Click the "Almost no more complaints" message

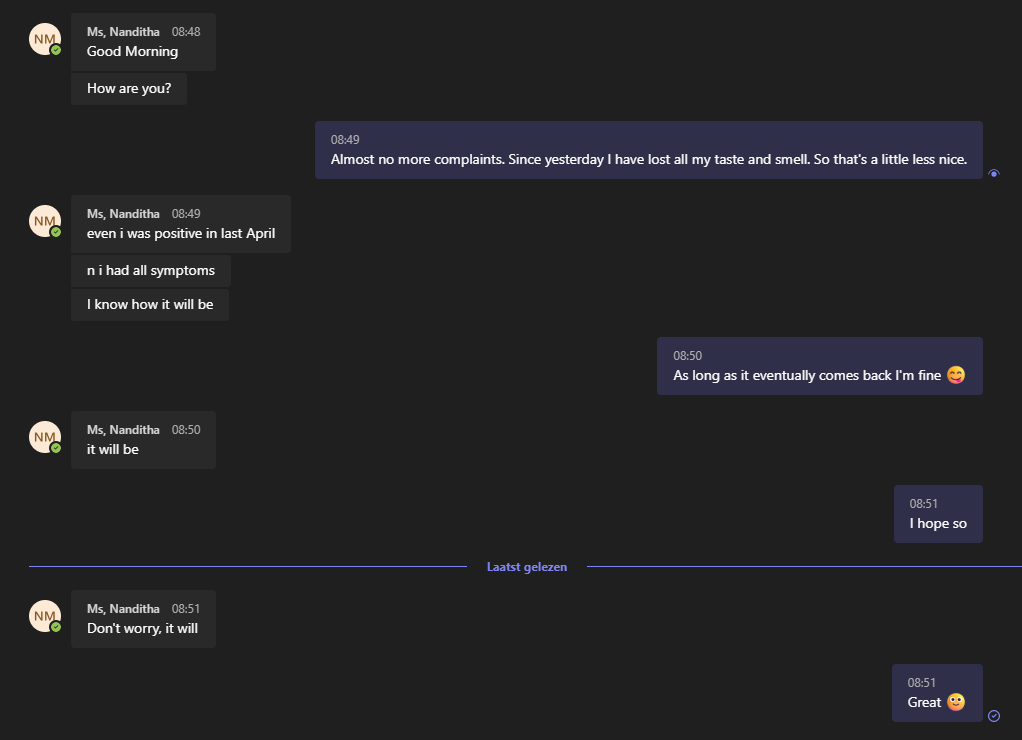[x=648, y=150]
